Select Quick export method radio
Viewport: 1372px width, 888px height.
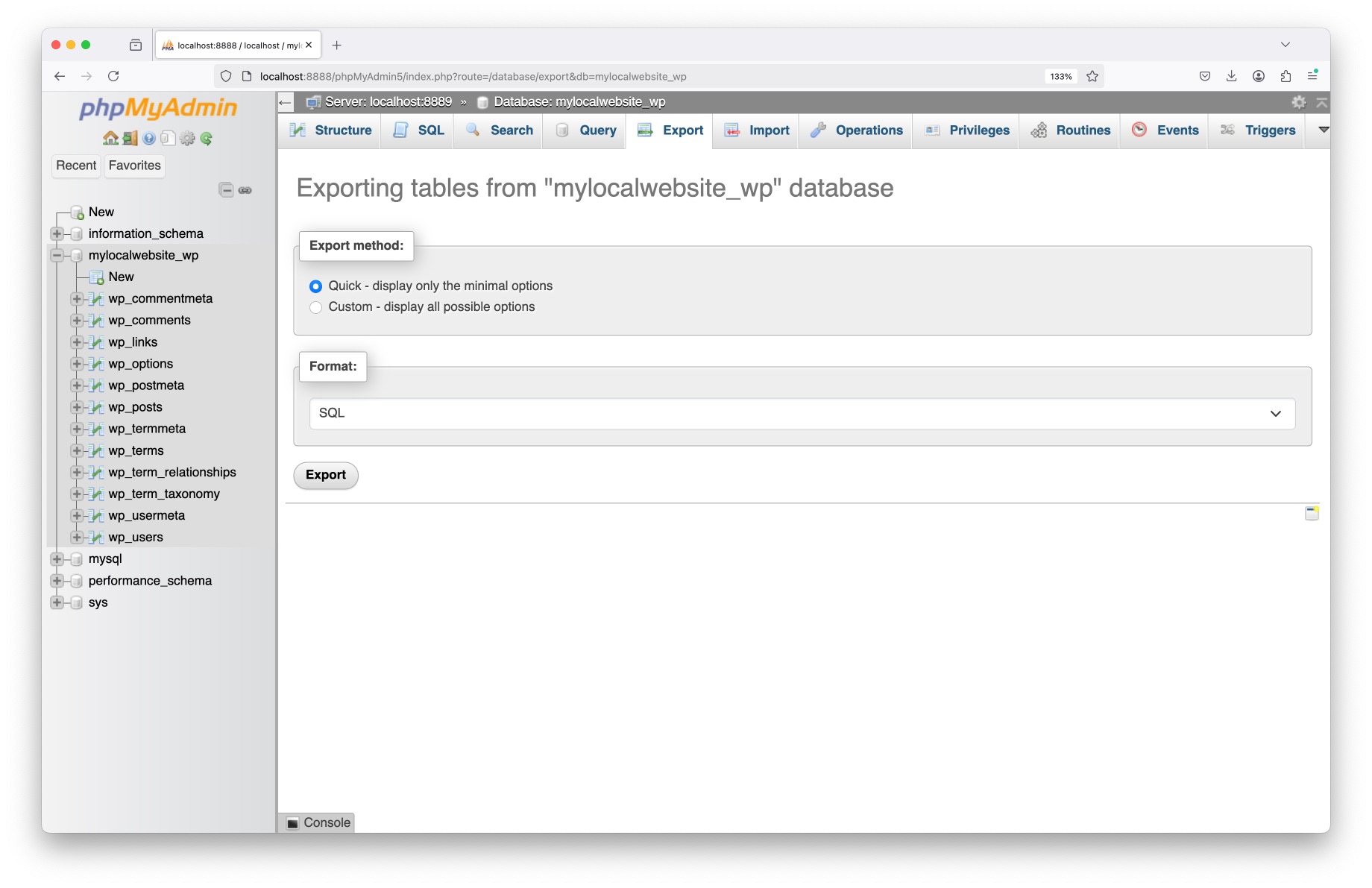pos(316,286)
